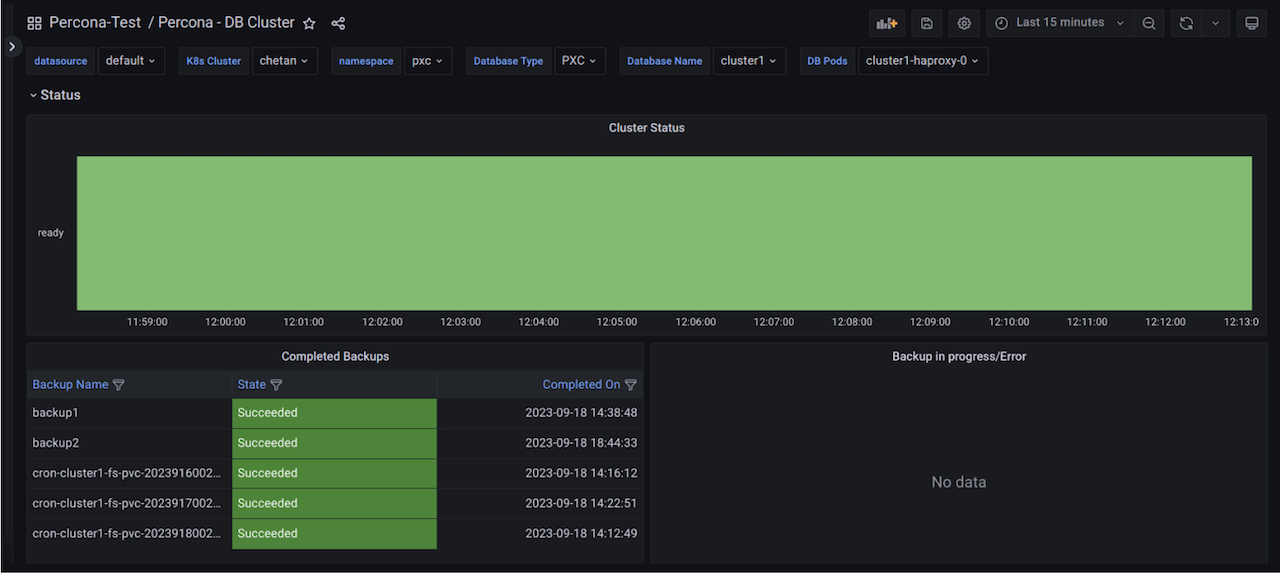Open the refresh interval dropdown arrow
Viewport: 1280px width, 573px height.
coord(1215,23)
